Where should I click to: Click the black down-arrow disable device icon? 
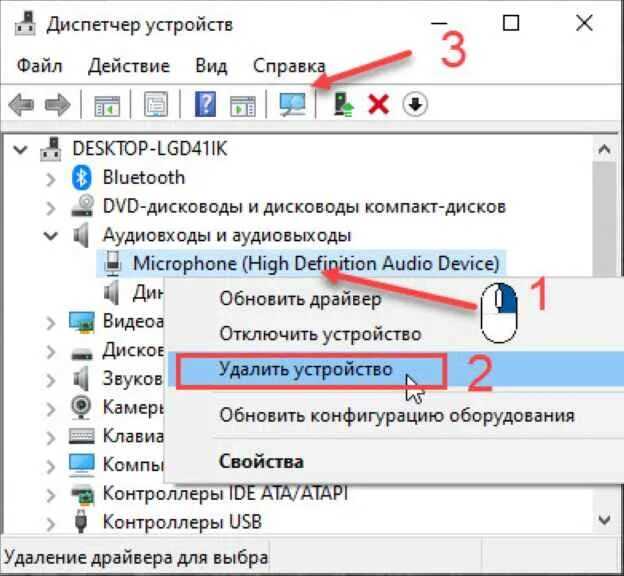pos(415,105)
